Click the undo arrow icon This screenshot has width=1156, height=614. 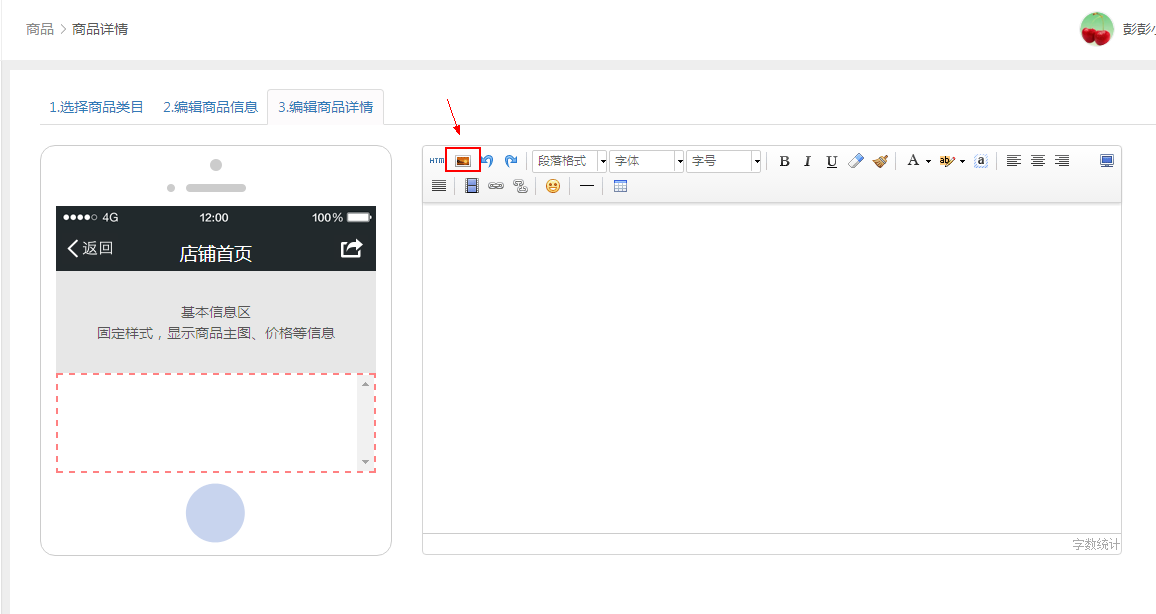coord(487,161)
